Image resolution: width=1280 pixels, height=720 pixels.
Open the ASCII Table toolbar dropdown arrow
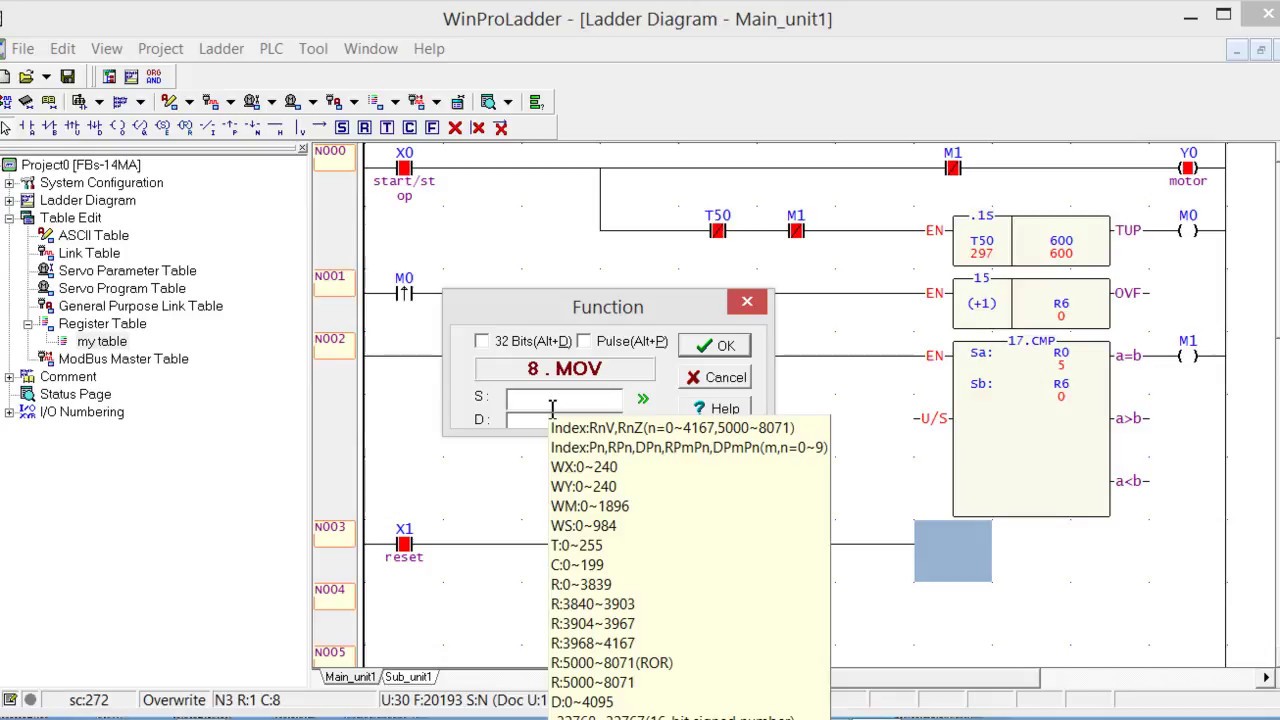point(188,101)
